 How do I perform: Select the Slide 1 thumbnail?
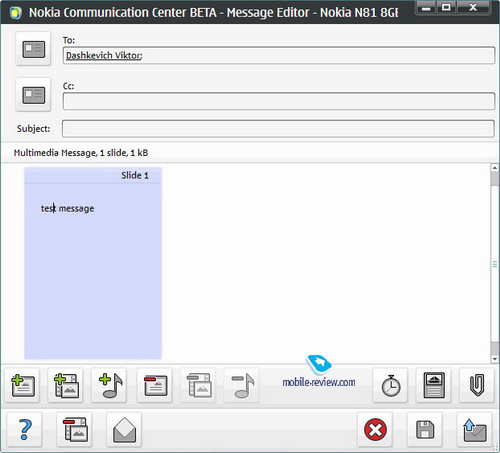click(x=93, y=263)
